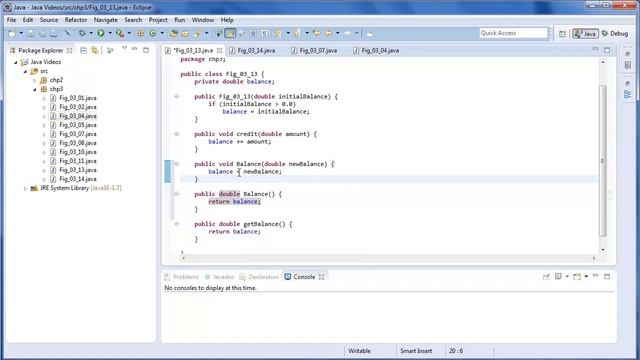The image size is (640, 360).
Task: Close the Fig_03_13.java editor tab
Action: (220, 51)
